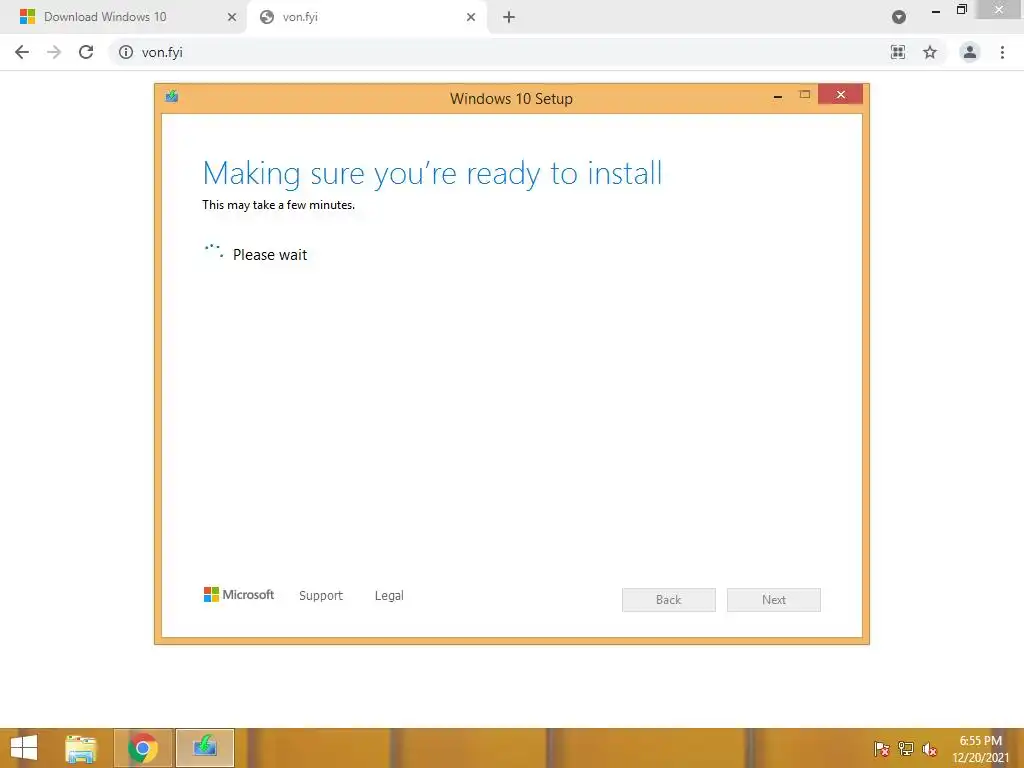Image resolution: width=1024 pixels, height=768 pixels.
Task: Click the Next button
Action: [x=774, y=600]
